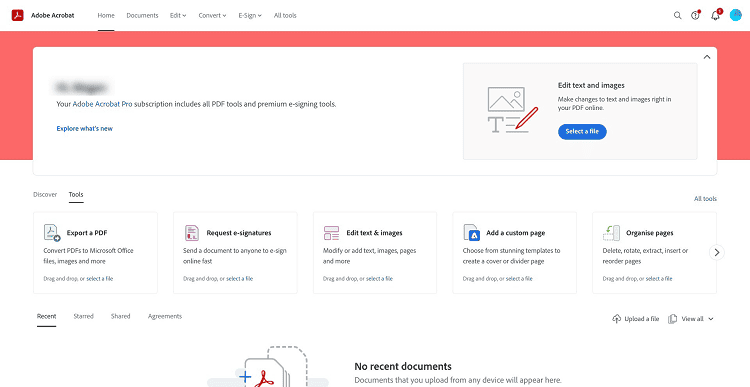
Task: Click the Export a PDF icon
Action: point(52,232)
